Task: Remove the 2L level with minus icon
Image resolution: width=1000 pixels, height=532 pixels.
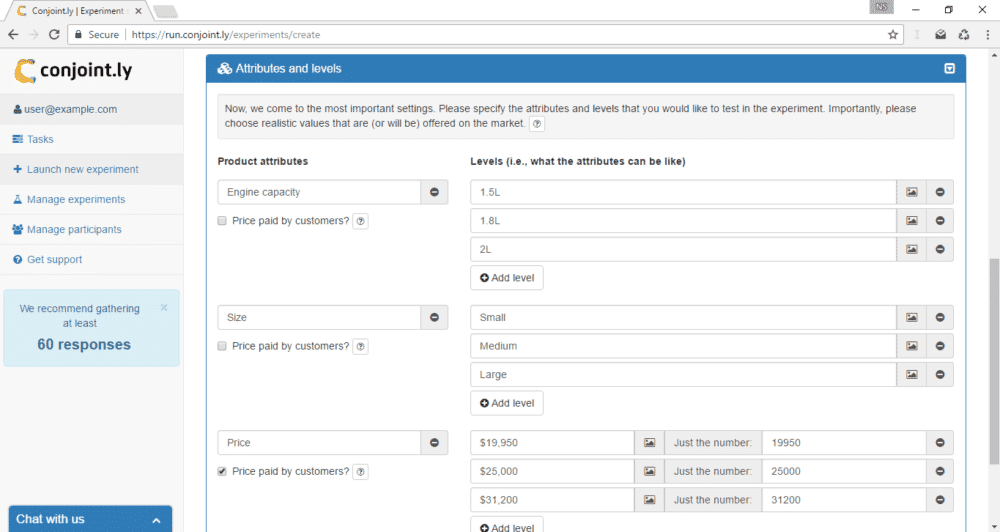Action: (939, 249)
